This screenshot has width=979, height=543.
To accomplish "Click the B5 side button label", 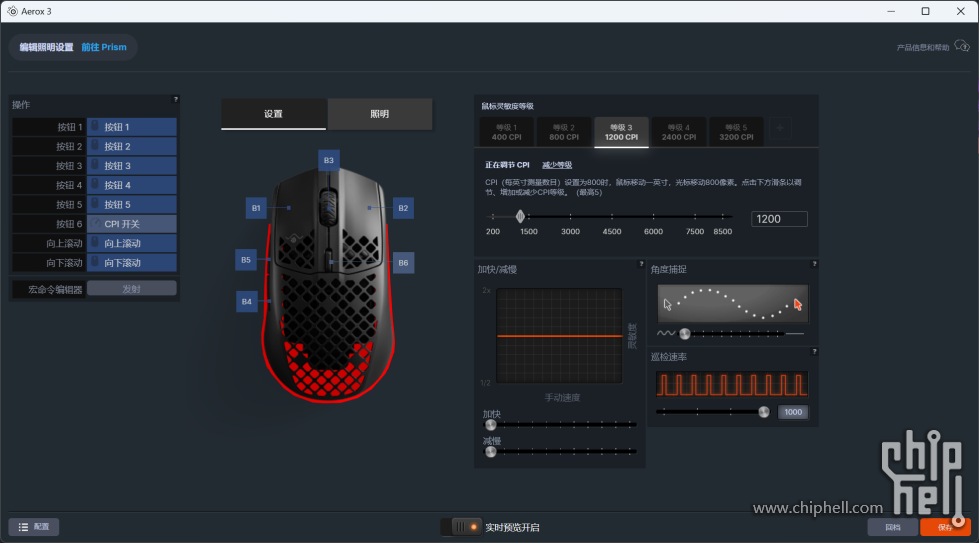I will pos(246,260).
